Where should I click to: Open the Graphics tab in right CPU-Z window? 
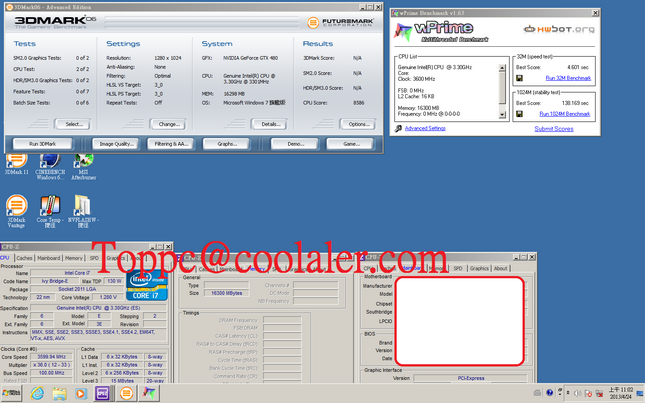479,268
